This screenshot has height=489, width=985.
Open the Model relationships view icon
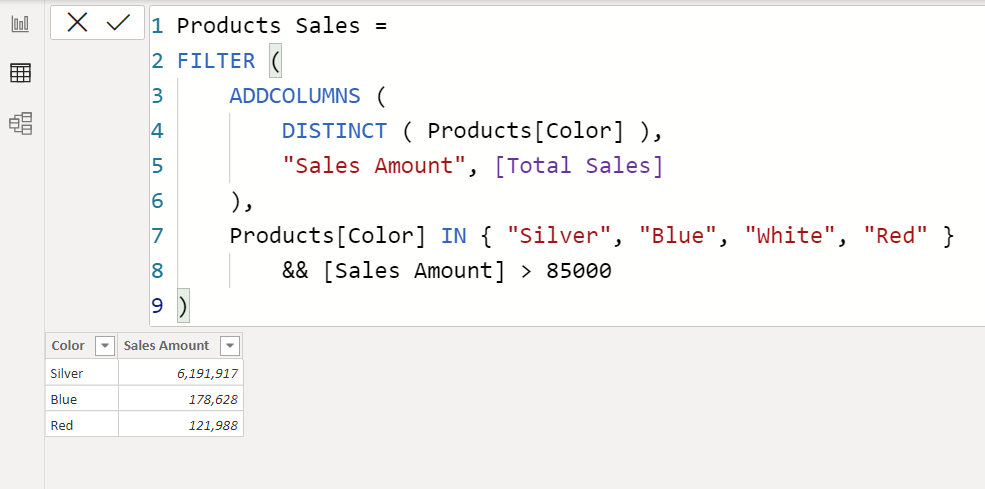[x=21, y=123]
